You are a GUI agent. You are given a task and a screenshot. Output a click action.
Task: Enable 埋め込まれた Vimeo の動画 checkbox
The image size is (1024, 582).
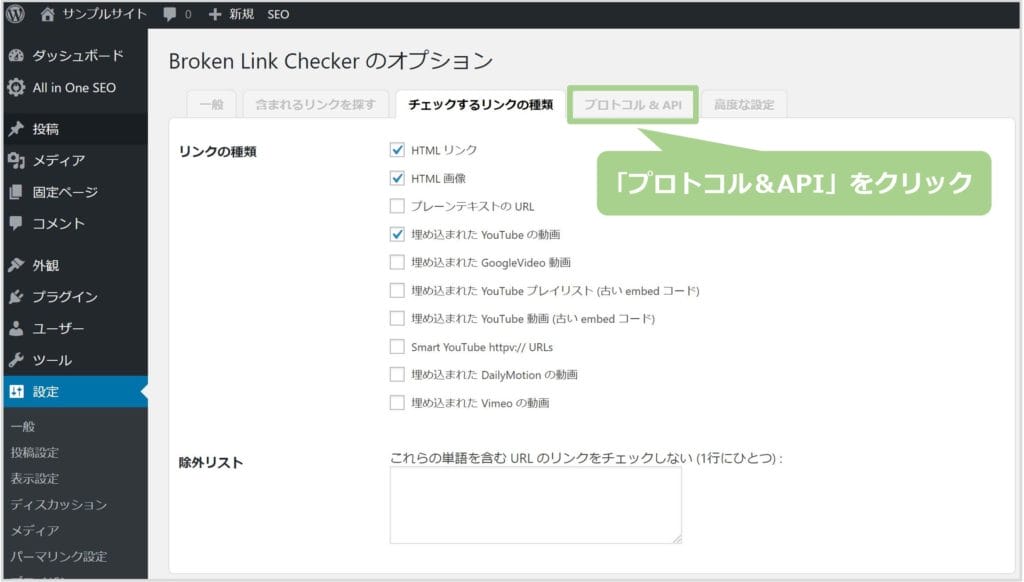pyautogui.click(x=397, y=403)
